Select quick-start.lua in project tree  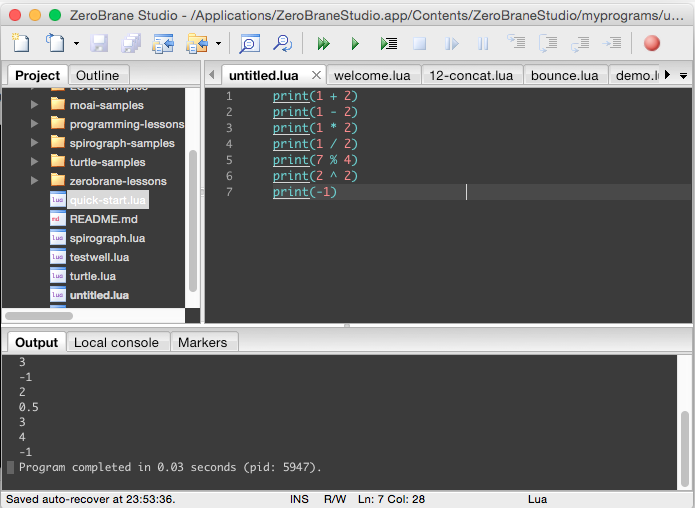click(108, 200)
